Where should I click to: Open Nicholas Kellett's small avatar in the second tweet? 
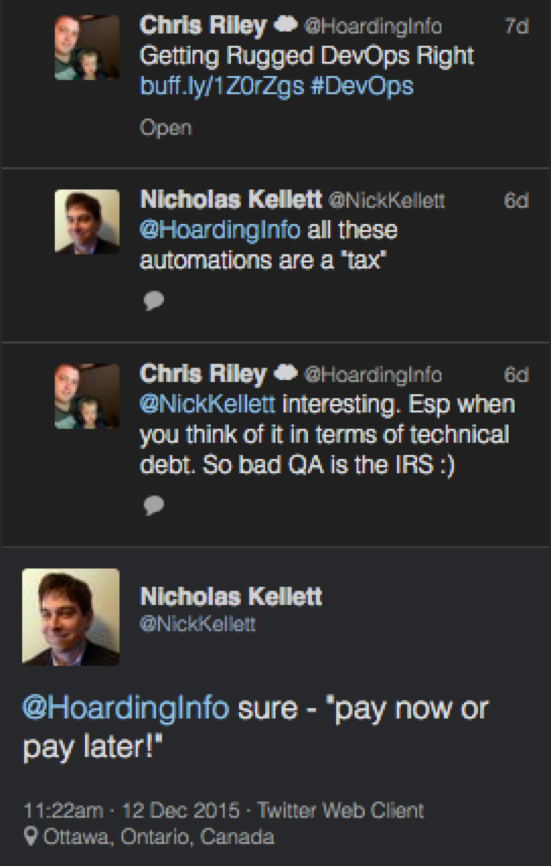click(x=87, y=221)
